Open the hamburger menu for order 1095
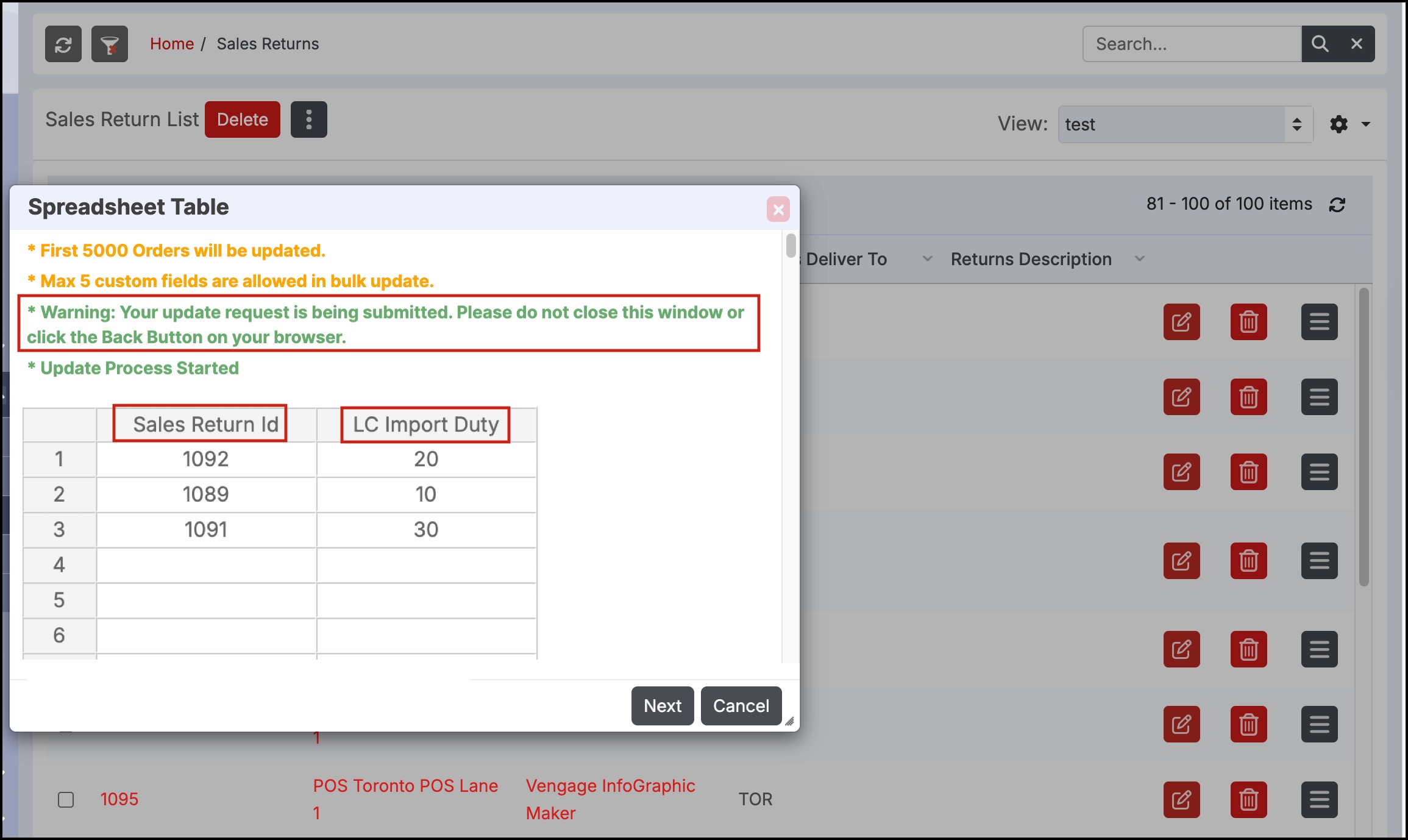 tap(1319, 799)
